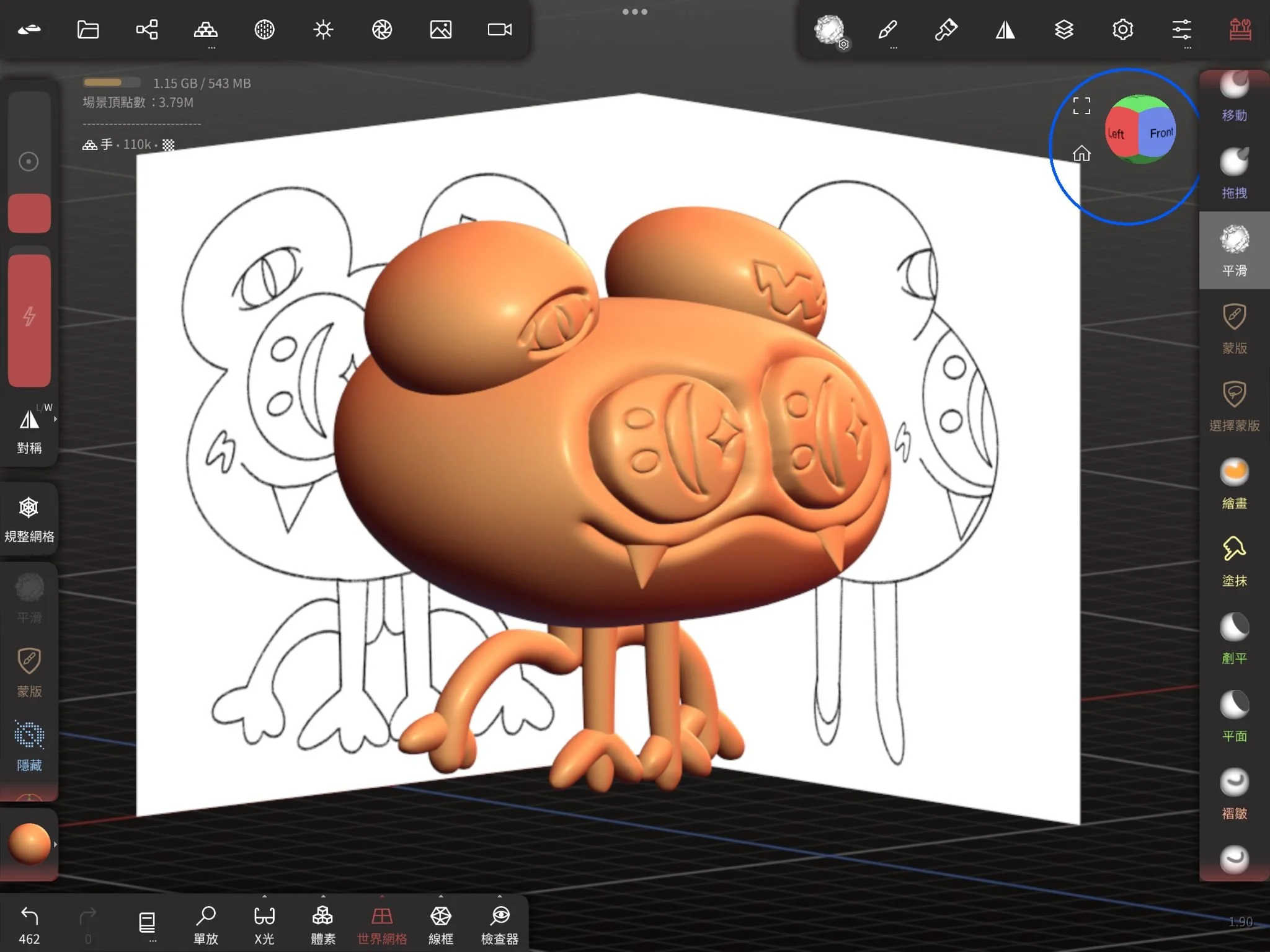Select the 拖拽 drag tool
The height and width of the screenshot is (952, 1270).
pos(1234,174)
